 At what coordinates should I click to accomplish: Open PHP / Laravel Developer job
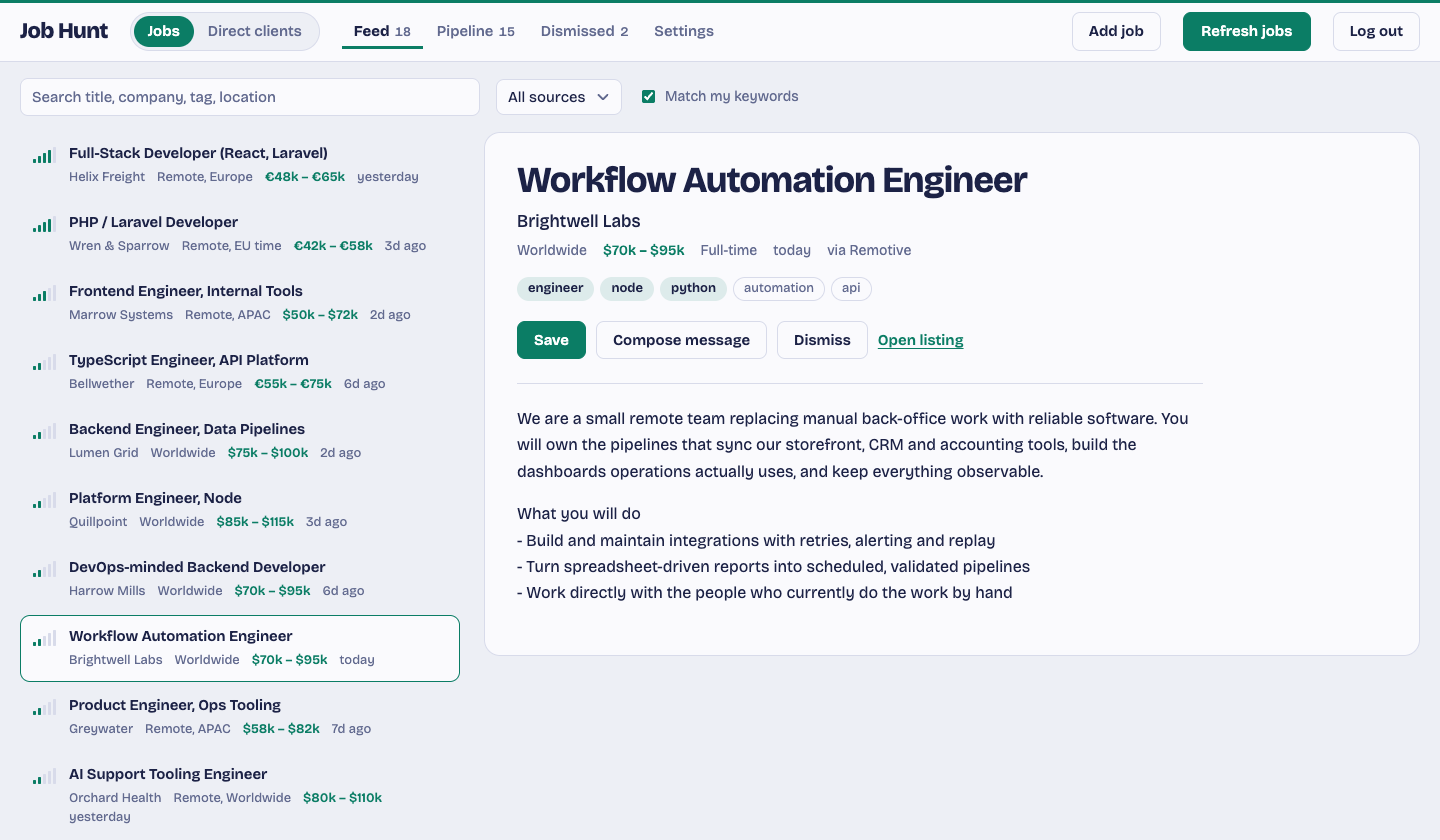pyautogui.click(x=240, y=233)
